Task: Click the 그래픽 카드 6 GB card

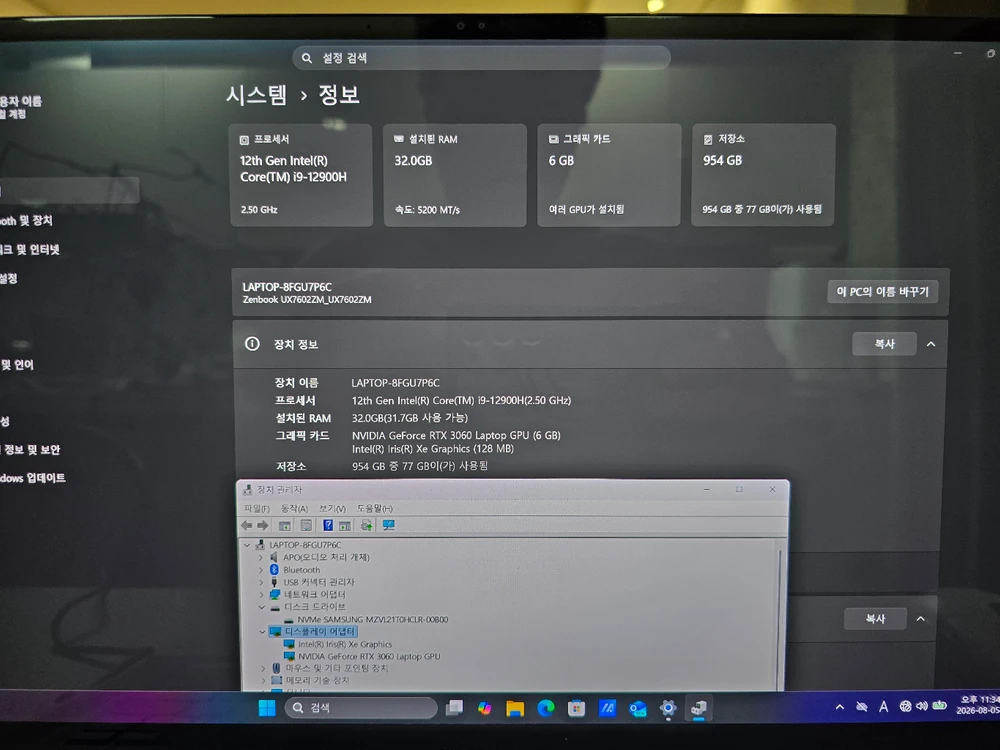Action: [610, 175]
